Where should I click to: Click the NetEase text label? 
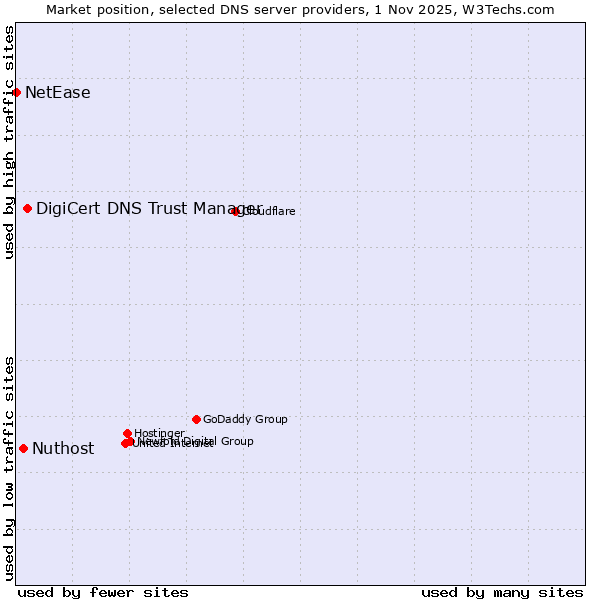58,93
